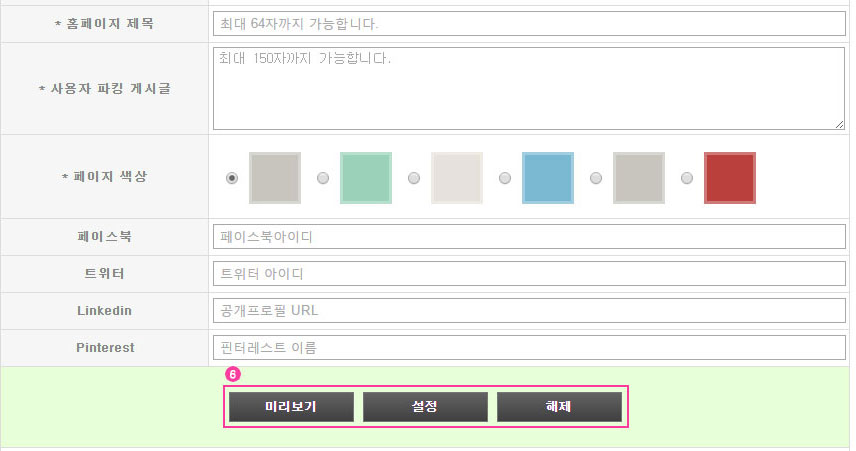Choose the second gray color radio button
The image size is (856, 451).
596,178
